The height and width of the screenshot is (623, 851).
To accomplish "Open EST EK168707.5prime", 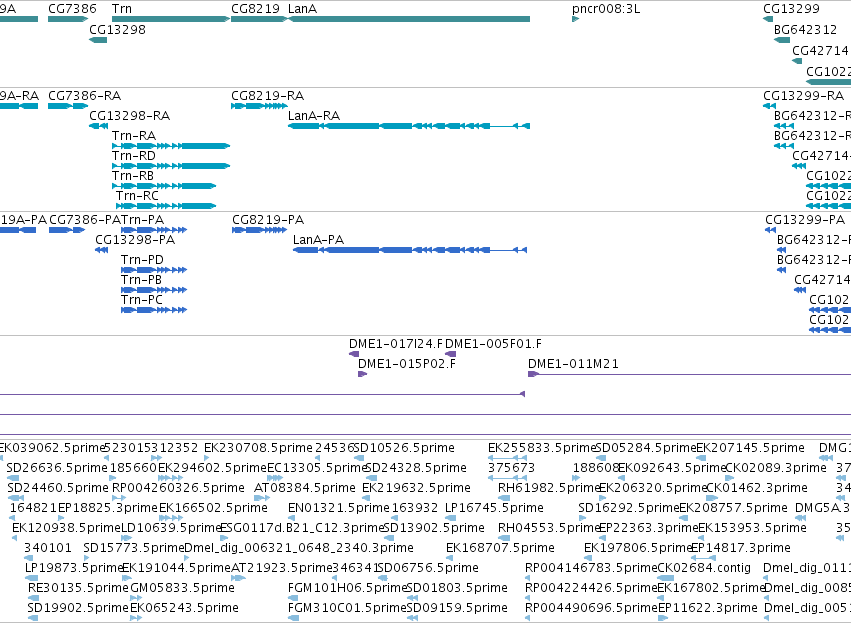I will [500, 548].
